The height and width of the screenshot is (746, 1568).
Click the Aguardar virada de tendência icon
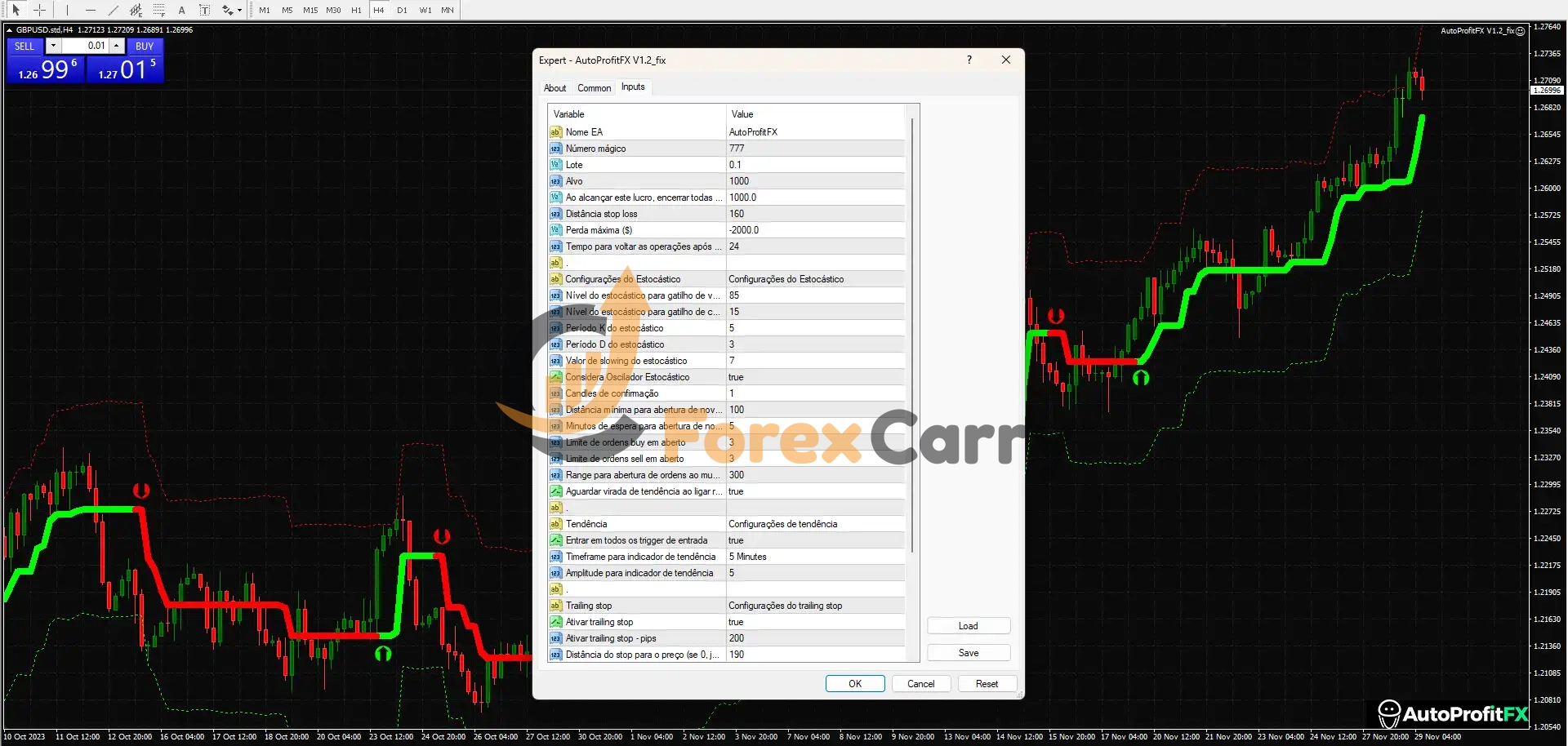555,491
